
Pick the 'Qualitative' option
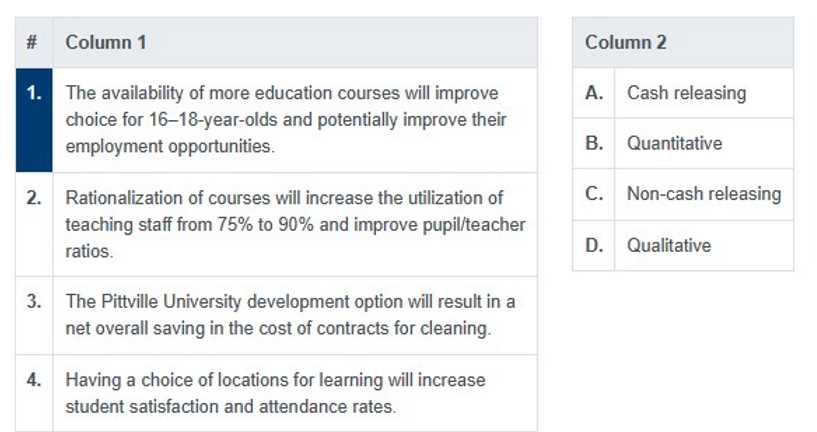[x=669, y=245]
